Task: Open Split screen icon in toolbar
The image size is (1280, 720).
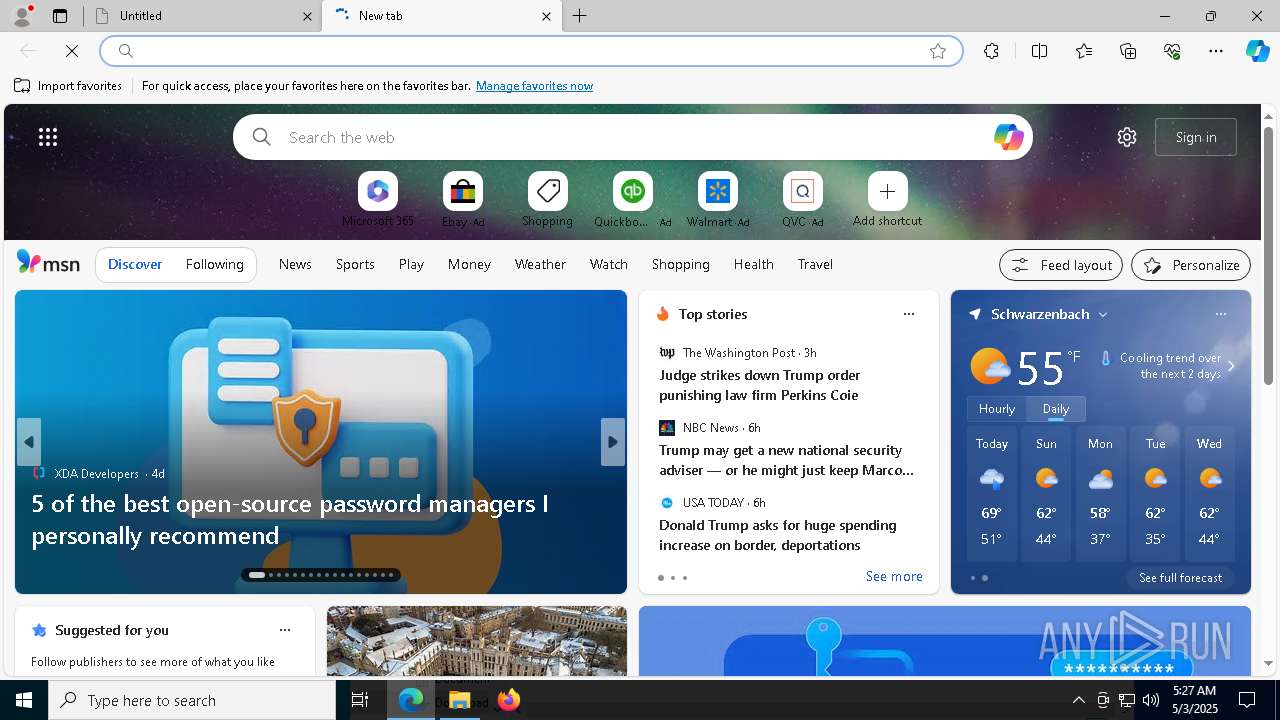Action: pos(1039,51)
